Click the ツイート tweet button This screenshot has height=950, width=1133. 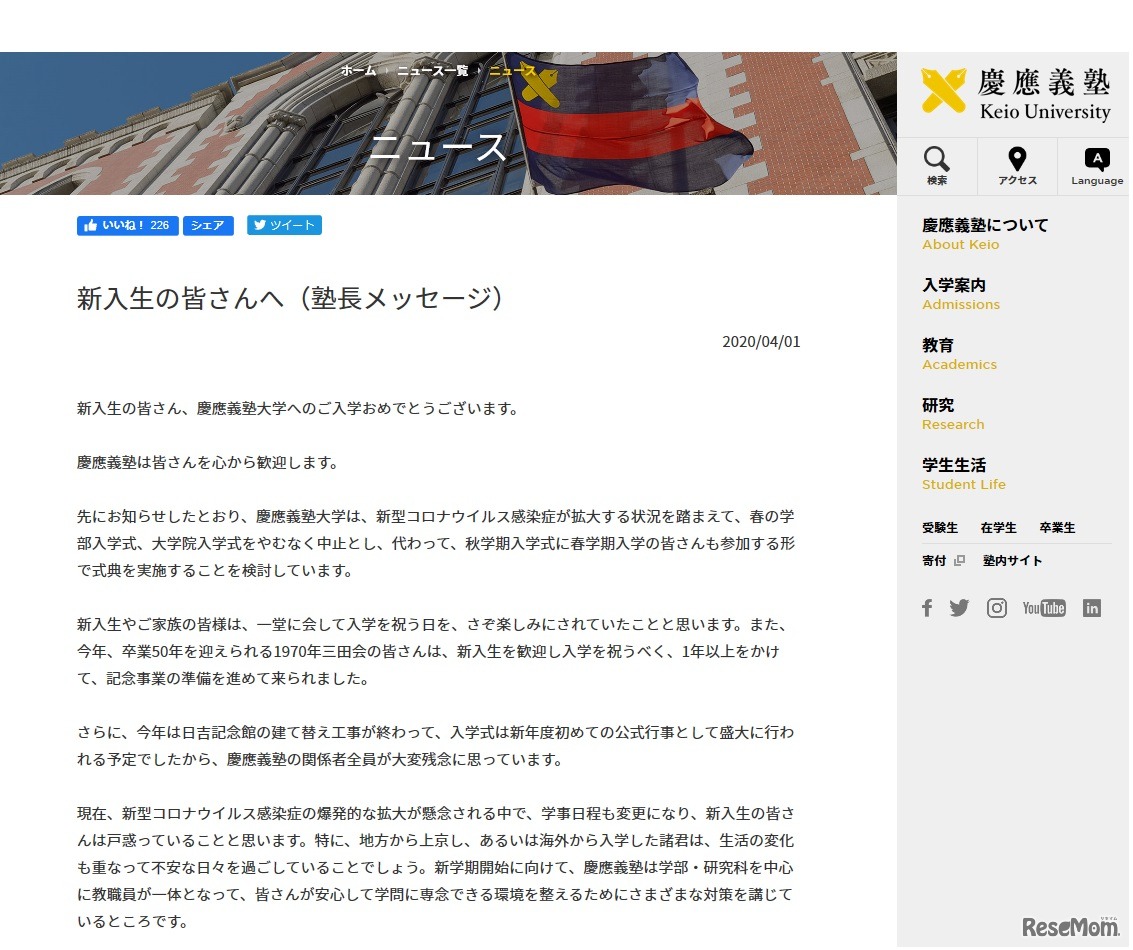(284, 225)
